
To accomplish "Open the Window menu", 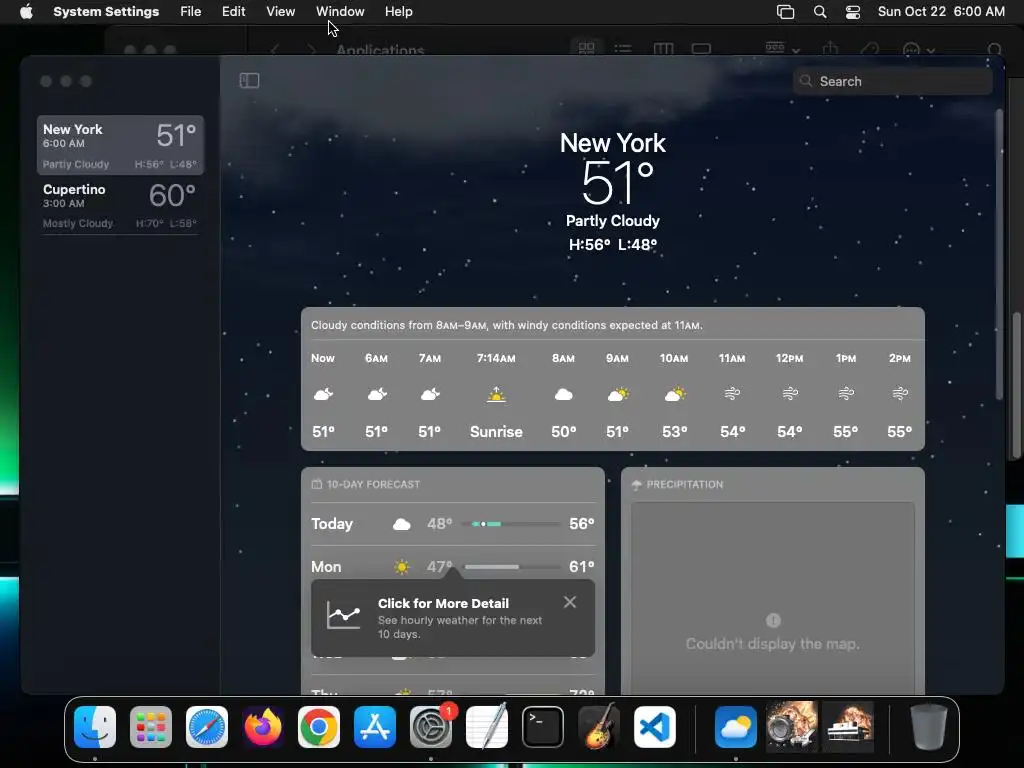I will click(340, 11).
